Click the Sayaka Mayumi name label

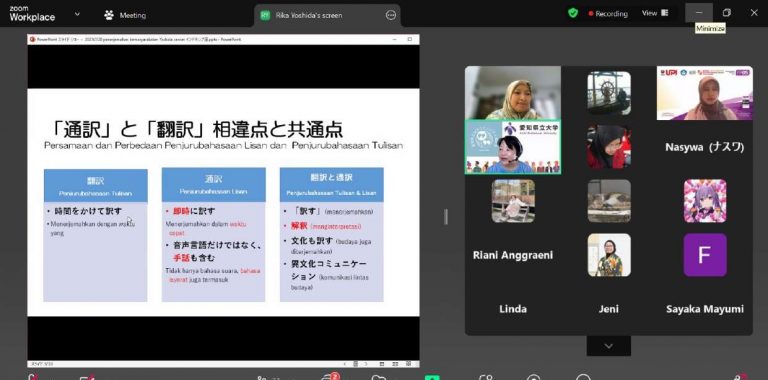[x=705, y=309]
